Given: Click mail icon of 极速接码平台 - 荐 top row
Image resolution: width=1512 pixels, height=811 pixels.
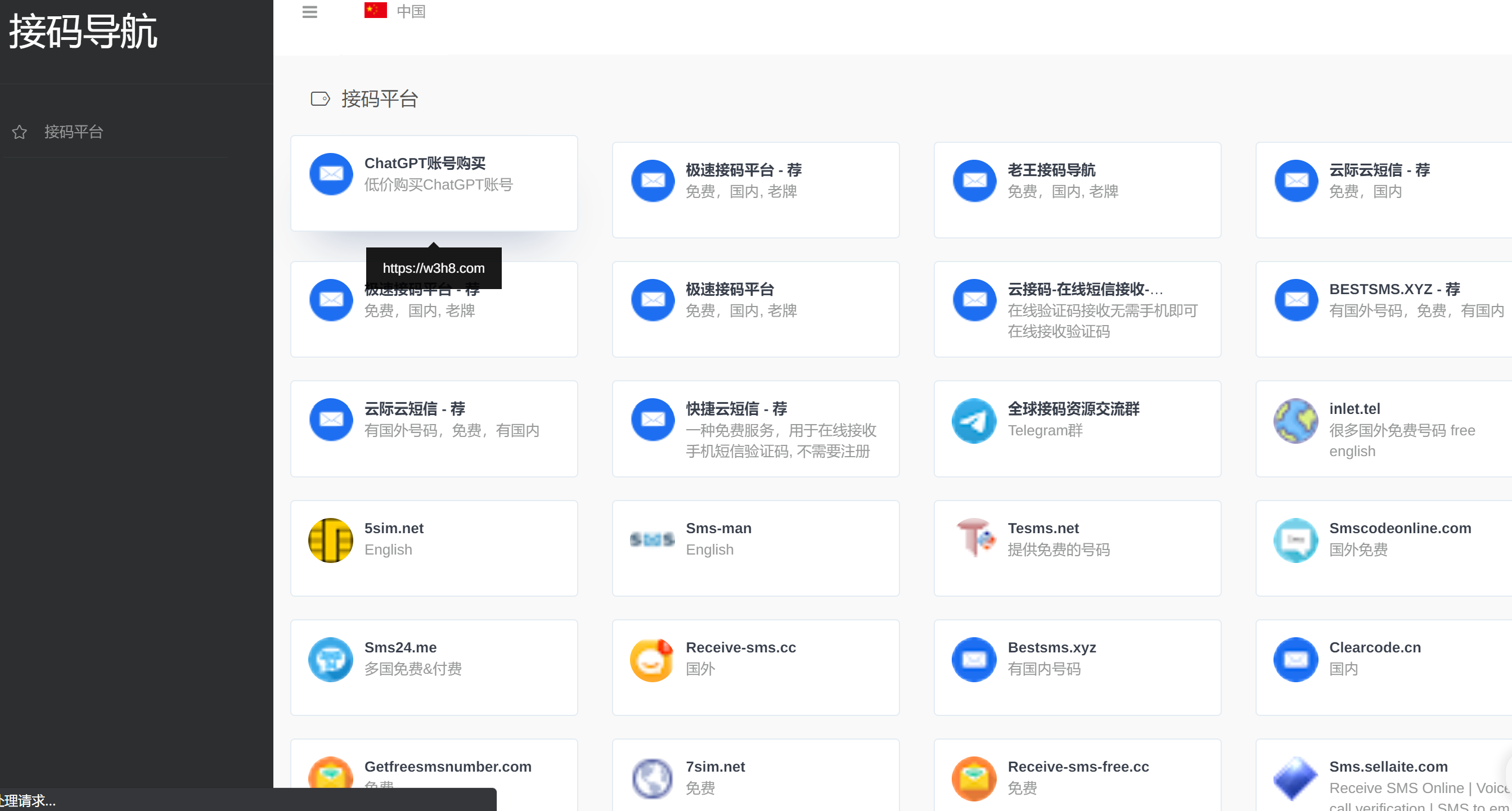Looking at the screenshot, I should tap(652, 181).
